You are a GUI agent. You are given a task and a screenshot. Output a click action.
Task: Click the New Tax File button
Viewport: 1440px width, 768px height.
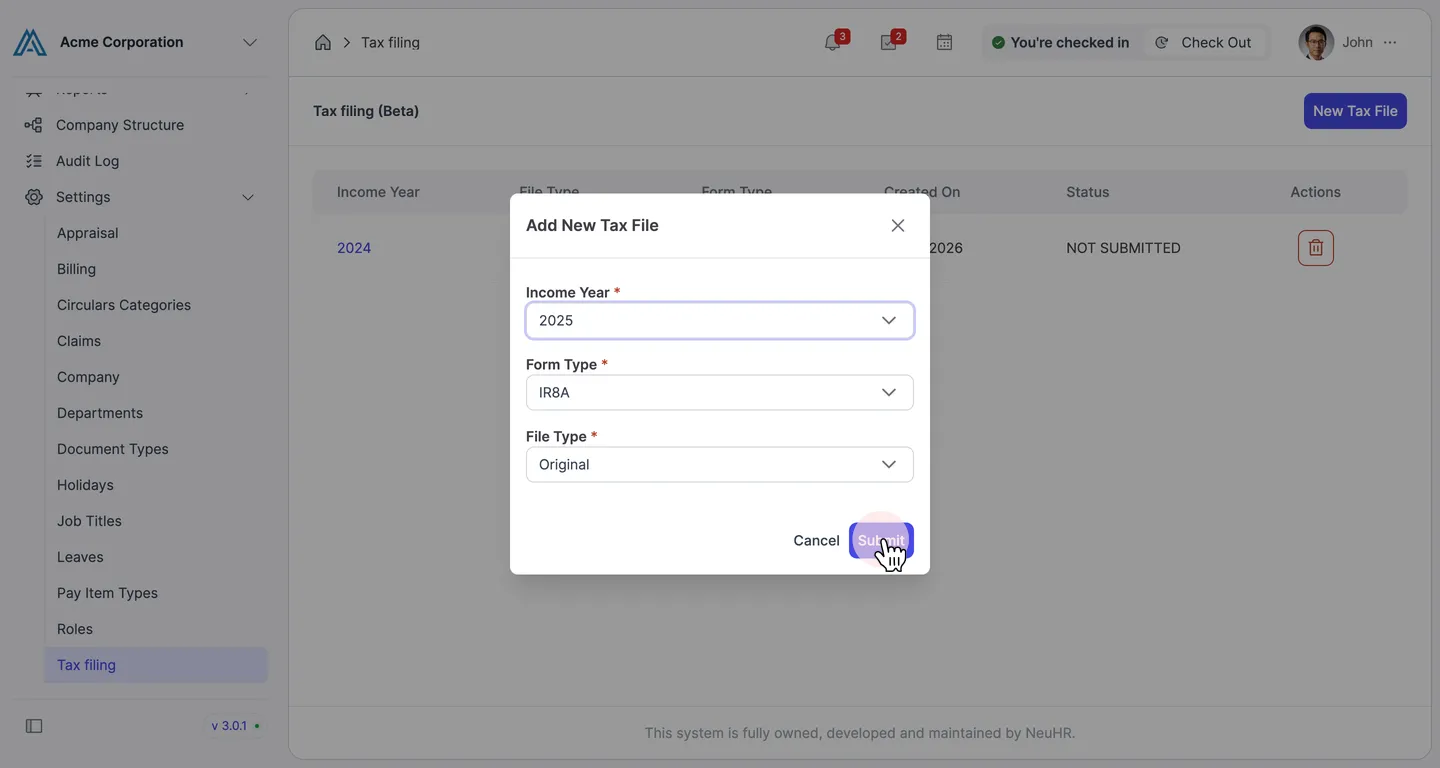pyautogui.click(x=1355, y=111)
